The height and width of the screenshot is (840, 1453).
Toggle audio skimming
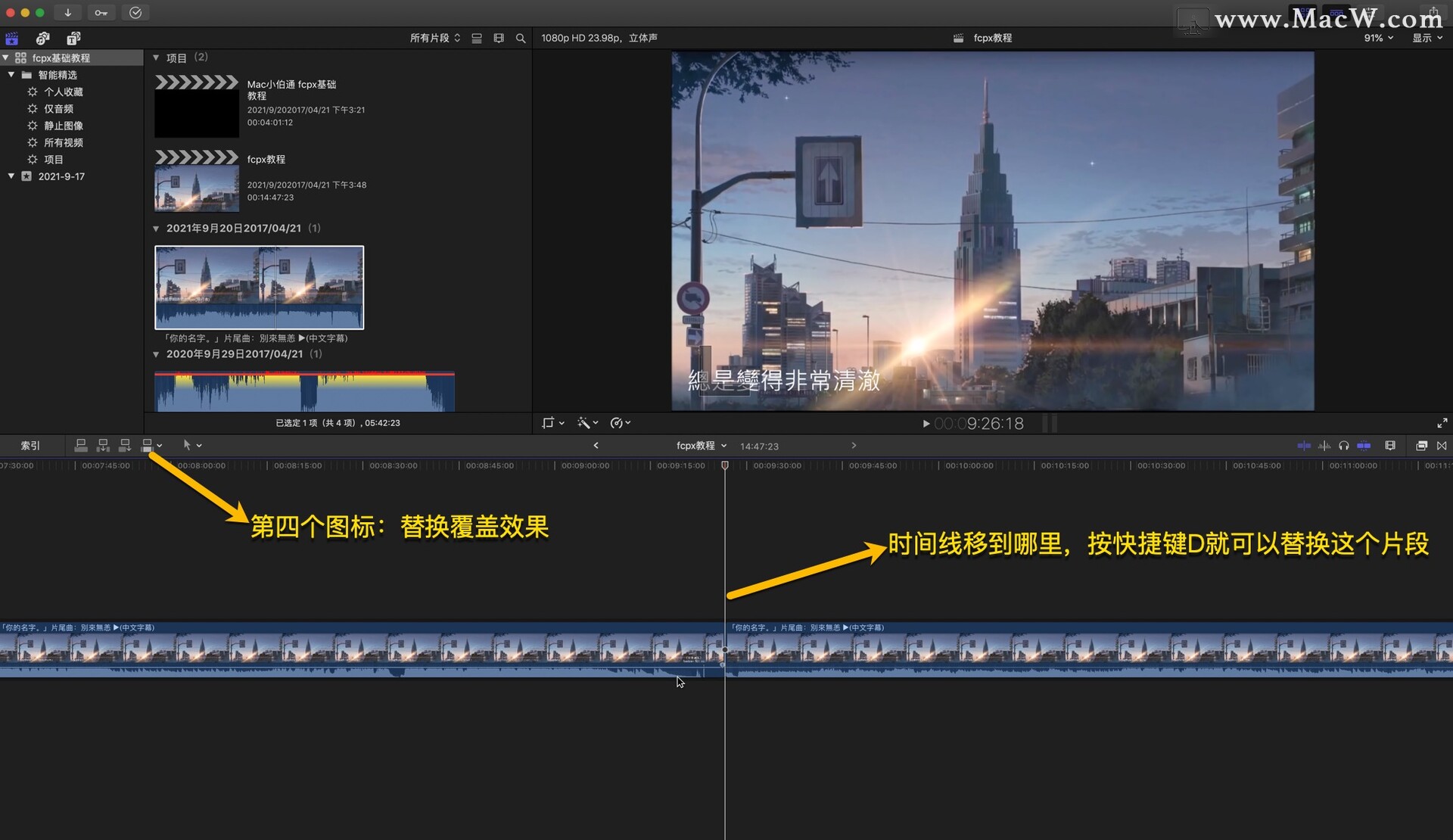click(1324, 446)
